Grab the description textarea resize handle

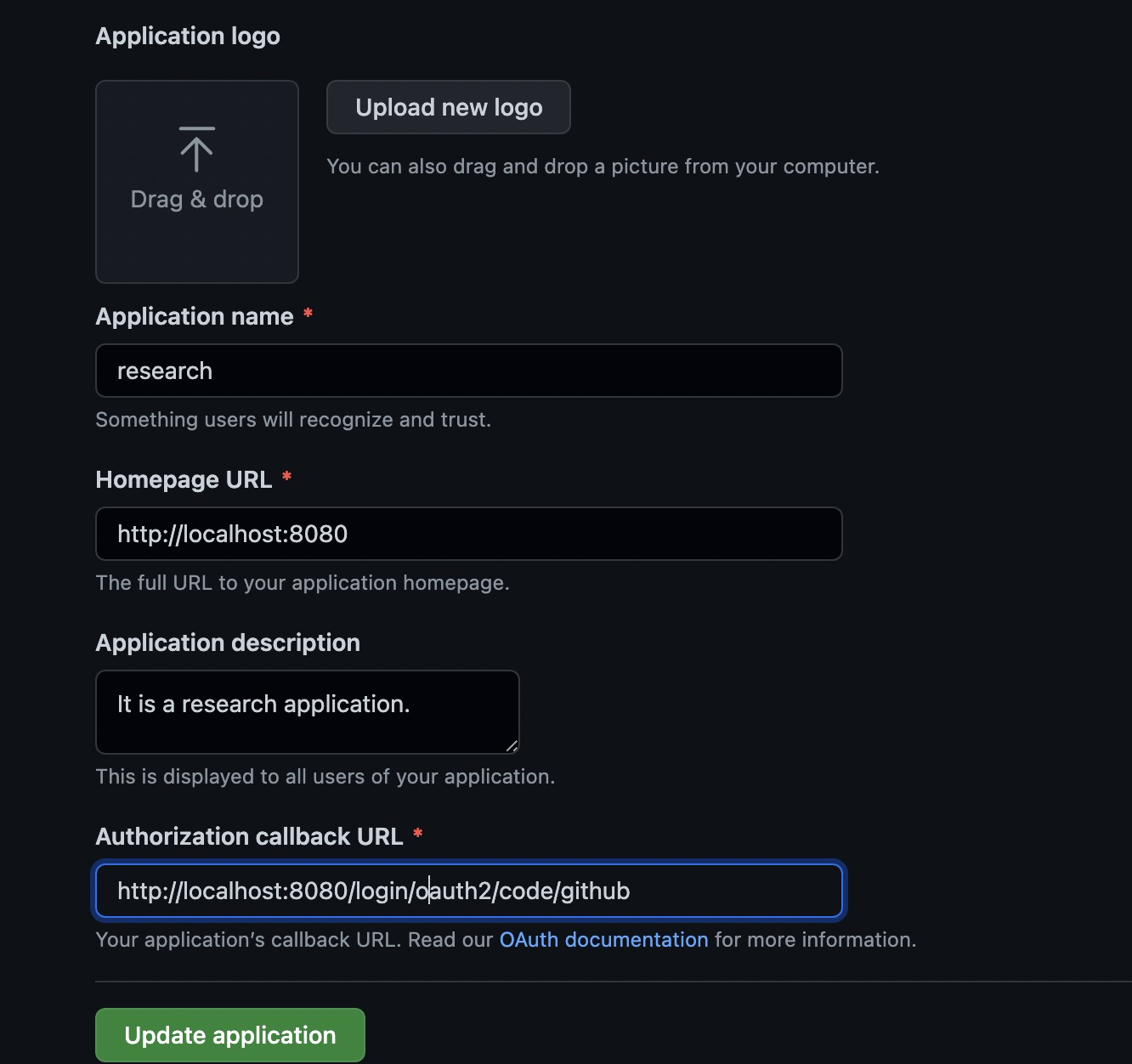tap(512, 746)
